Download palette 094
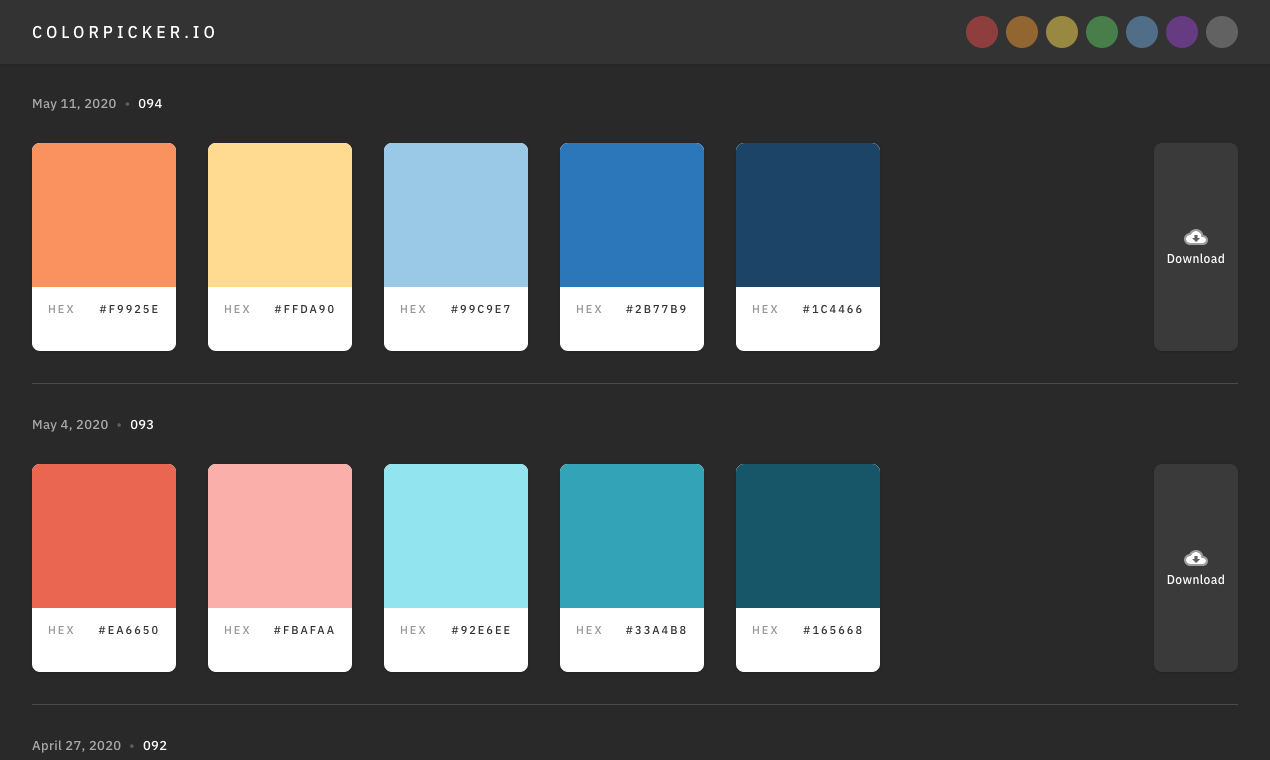The image size is (1270, 760). click(1195, 246)
